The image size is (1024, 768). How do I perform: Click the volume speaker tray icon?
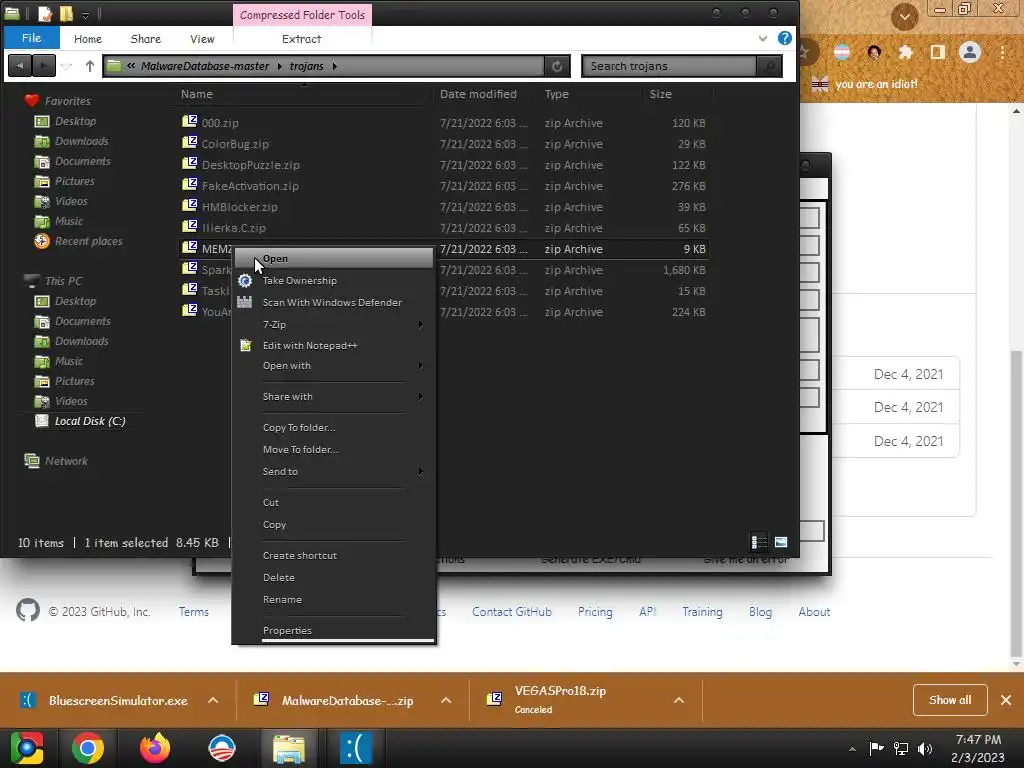click(925, 749)
